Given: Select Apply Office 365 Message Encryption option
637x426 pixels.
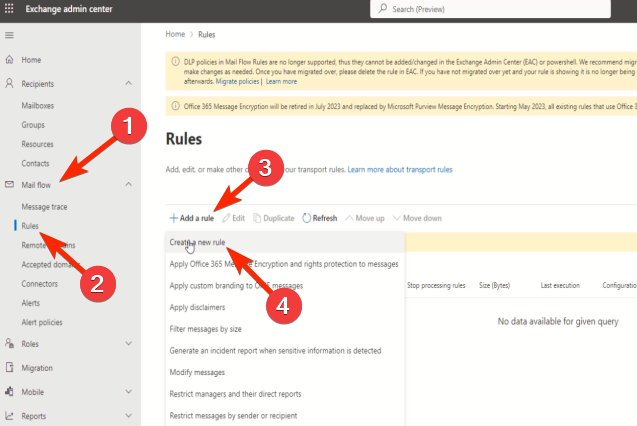Looking at the screenshot, I should (x=285, y=264).
